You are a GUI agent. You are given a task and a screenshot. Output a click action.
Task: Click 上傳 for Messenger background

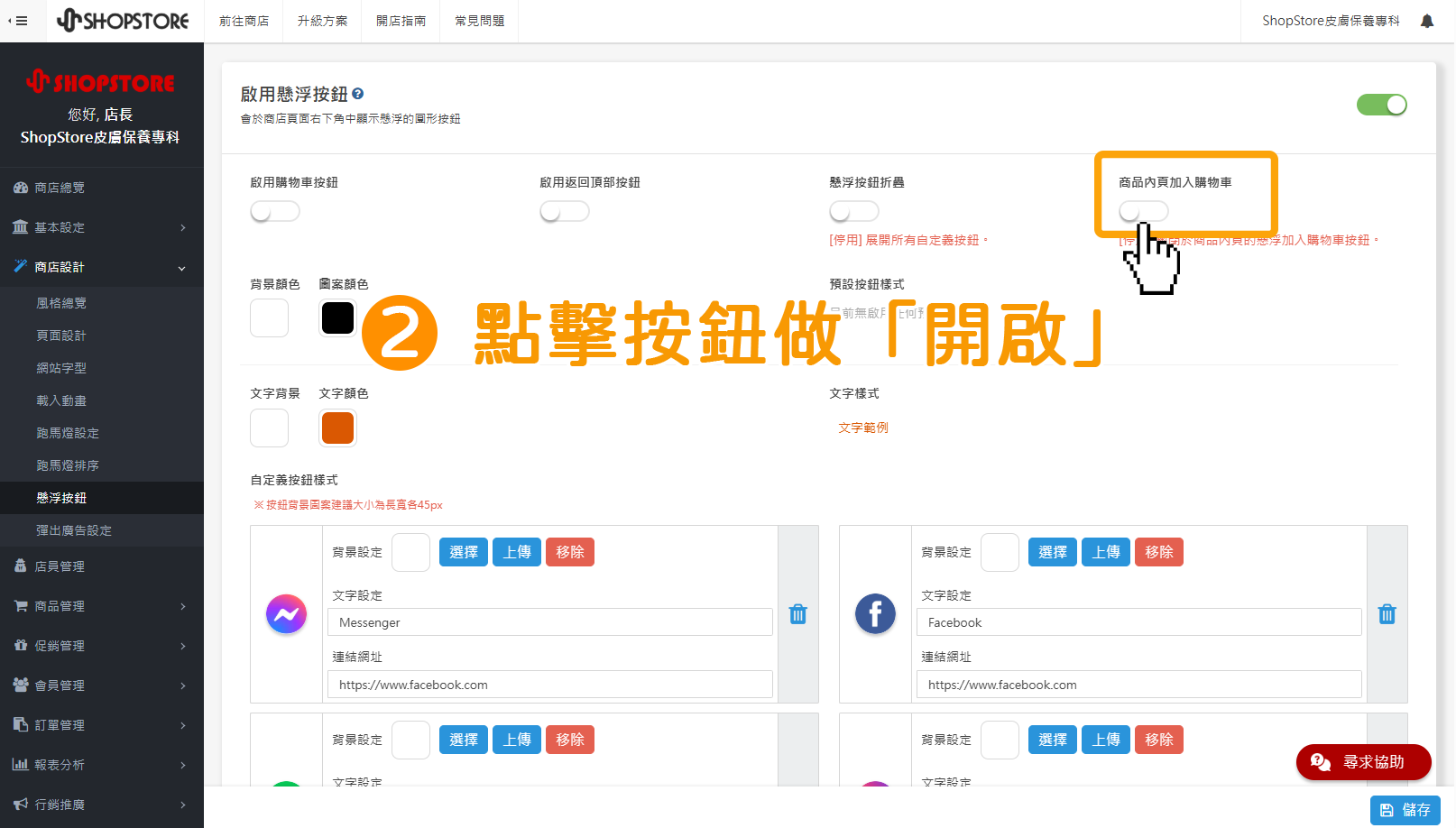point(517,552)
